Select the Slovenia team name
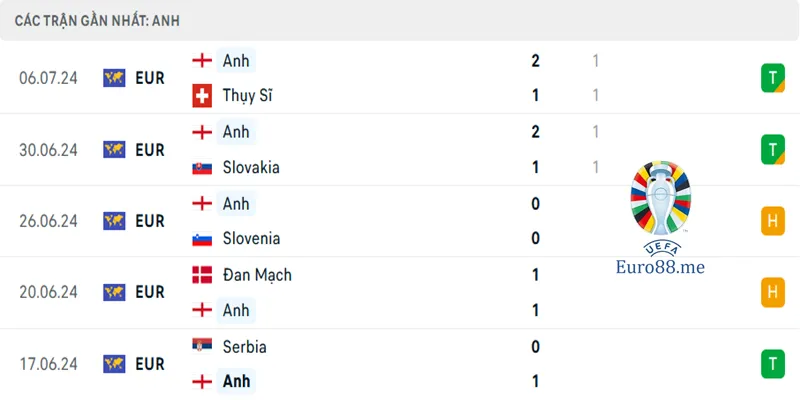Viewport: 800px width, 400px height. pyautogui.click(x=251, y=239)
